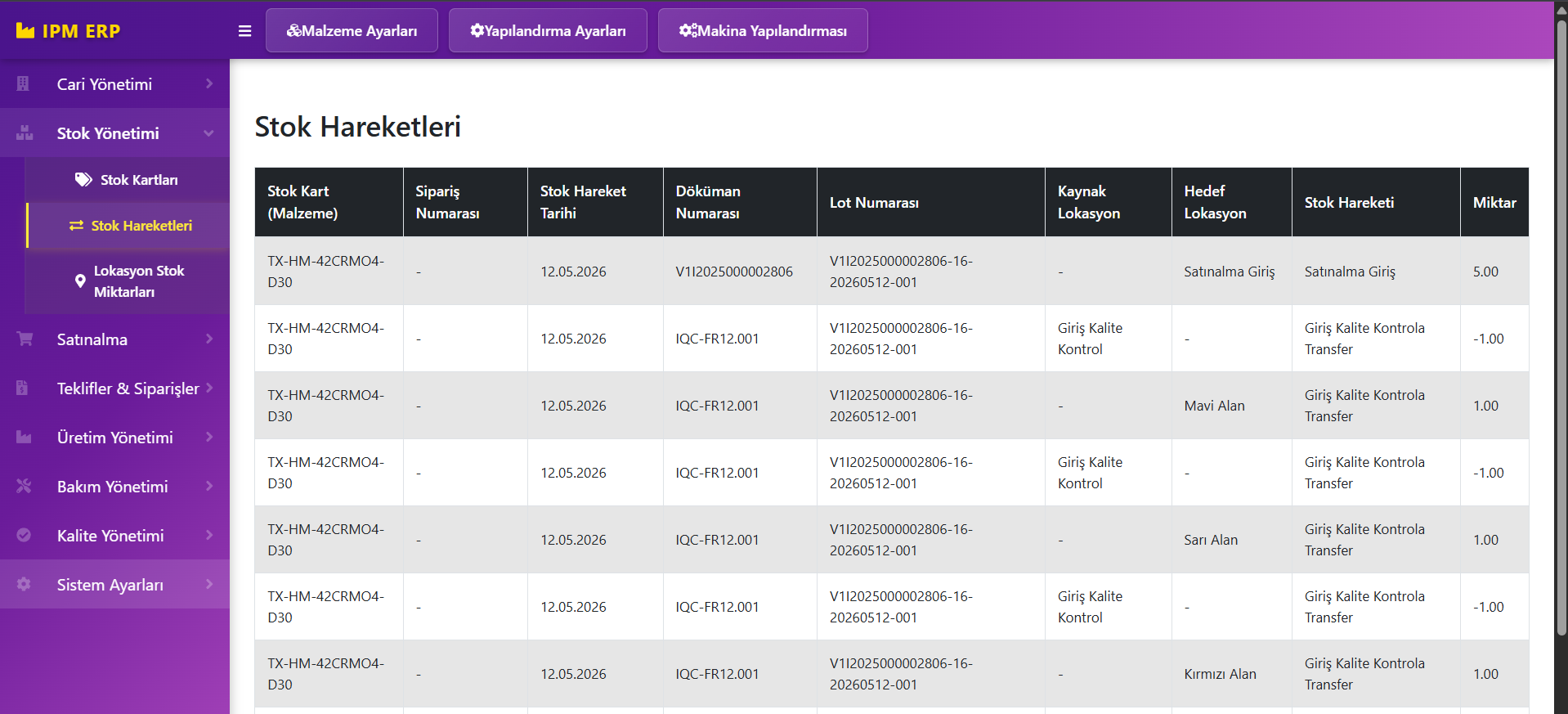Image resolution: width=1568 pixels, height=714 pixels.
Task: Open the Sistem Ayarları menu label
Action: (110, 585)
